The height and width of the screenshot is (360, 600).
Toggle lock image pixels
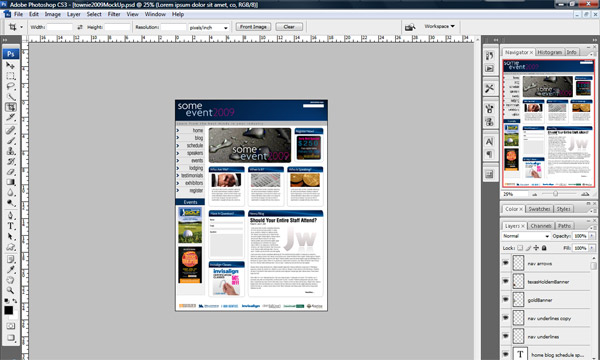coord(528,248)
